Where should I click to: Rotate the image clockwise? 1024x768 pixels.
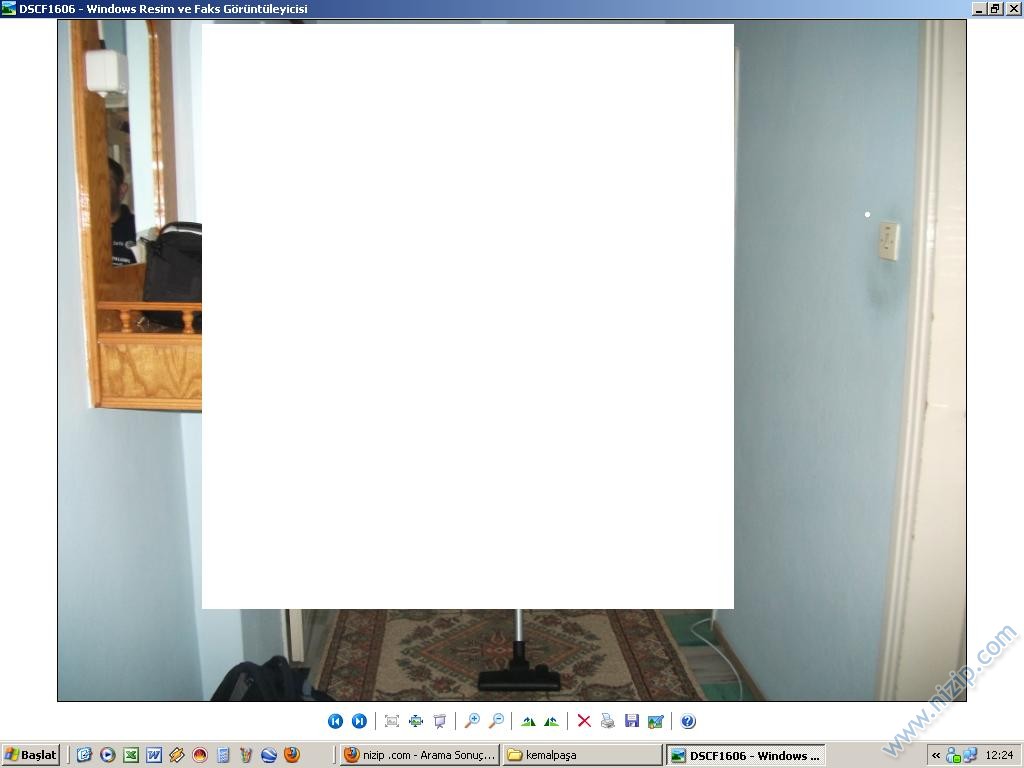click(x=528, y=721)
